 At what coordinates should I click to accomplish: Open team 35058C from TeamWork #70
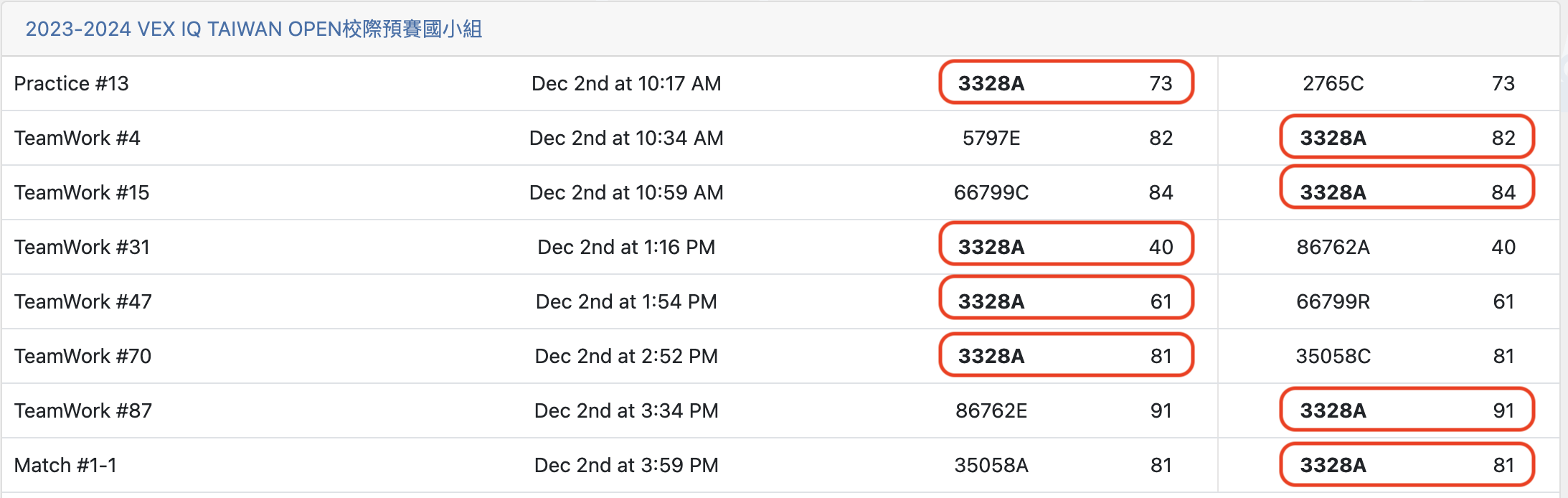pos(1333,357)
